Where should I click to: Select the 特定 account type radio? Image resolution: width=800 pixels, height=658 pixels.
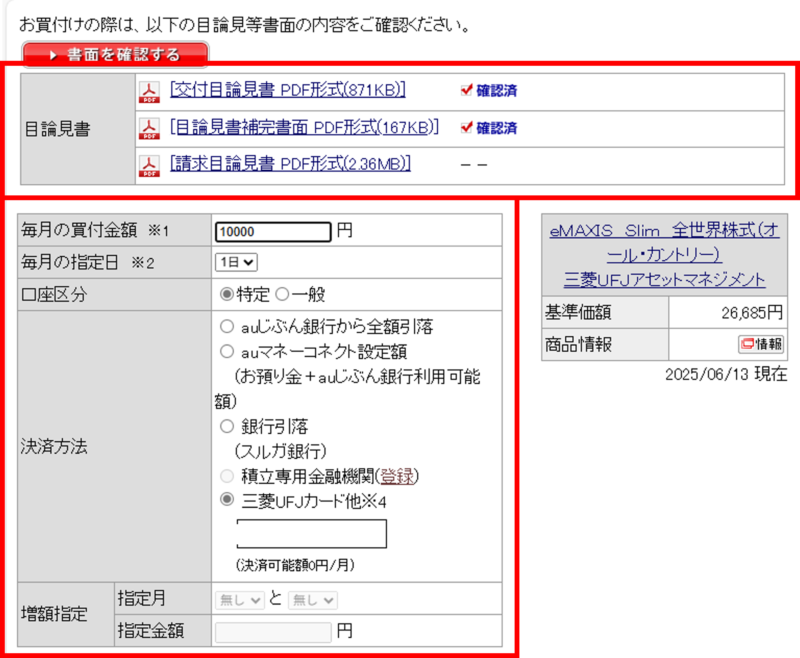[227, 294]
